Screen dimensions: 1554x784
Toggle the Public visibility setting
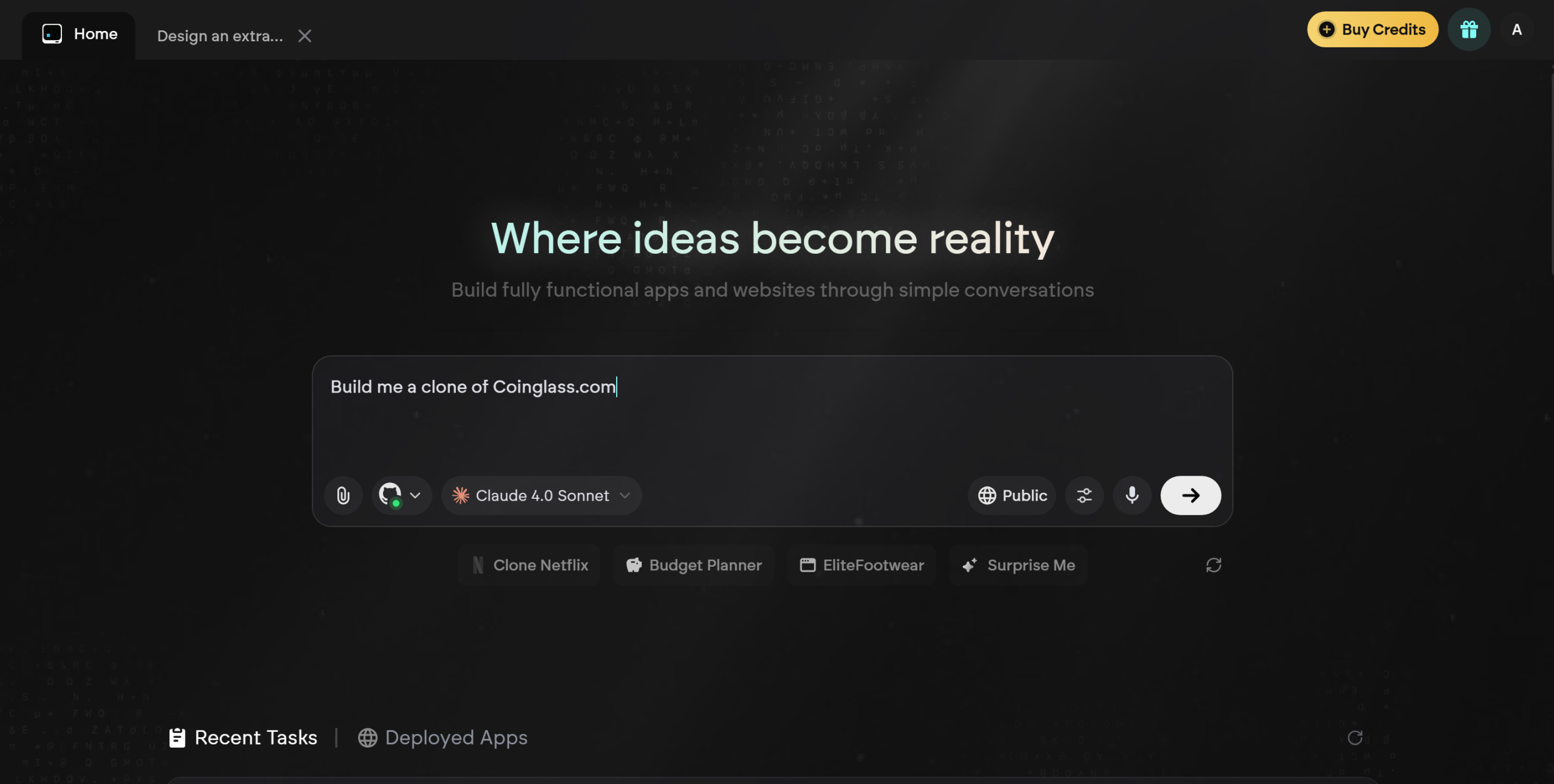[x=1012, y=496]
